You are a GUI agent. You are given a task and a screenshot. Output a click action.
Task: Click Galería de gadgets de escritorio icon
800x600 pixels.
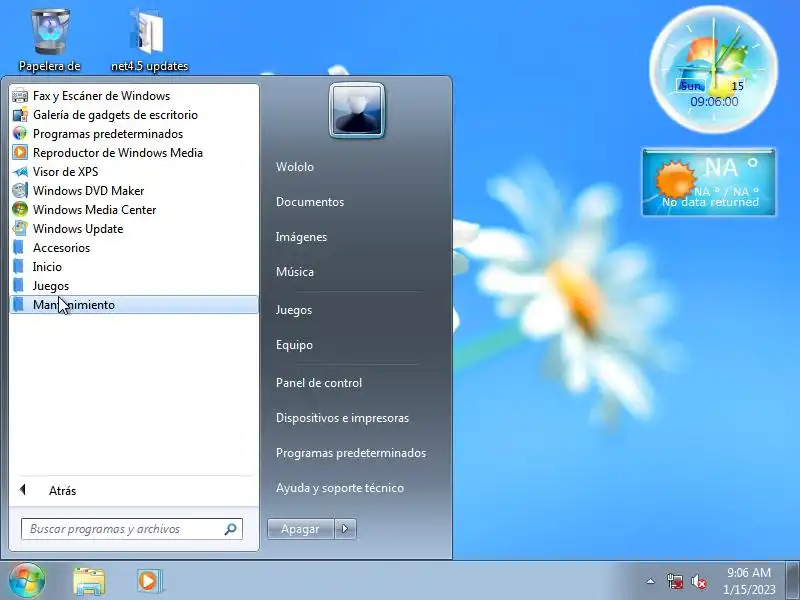tap(20, 115)
